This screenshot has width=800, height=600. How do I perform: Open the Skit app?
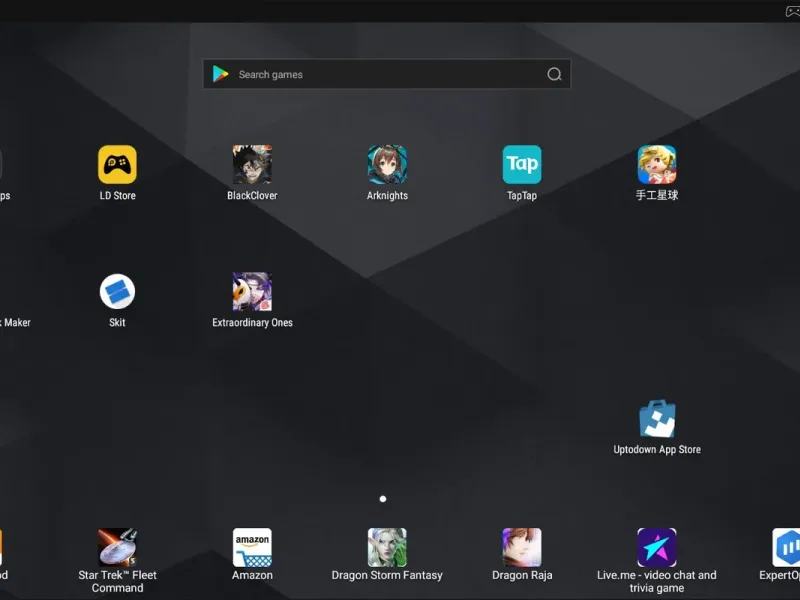[x=117, y=291]
